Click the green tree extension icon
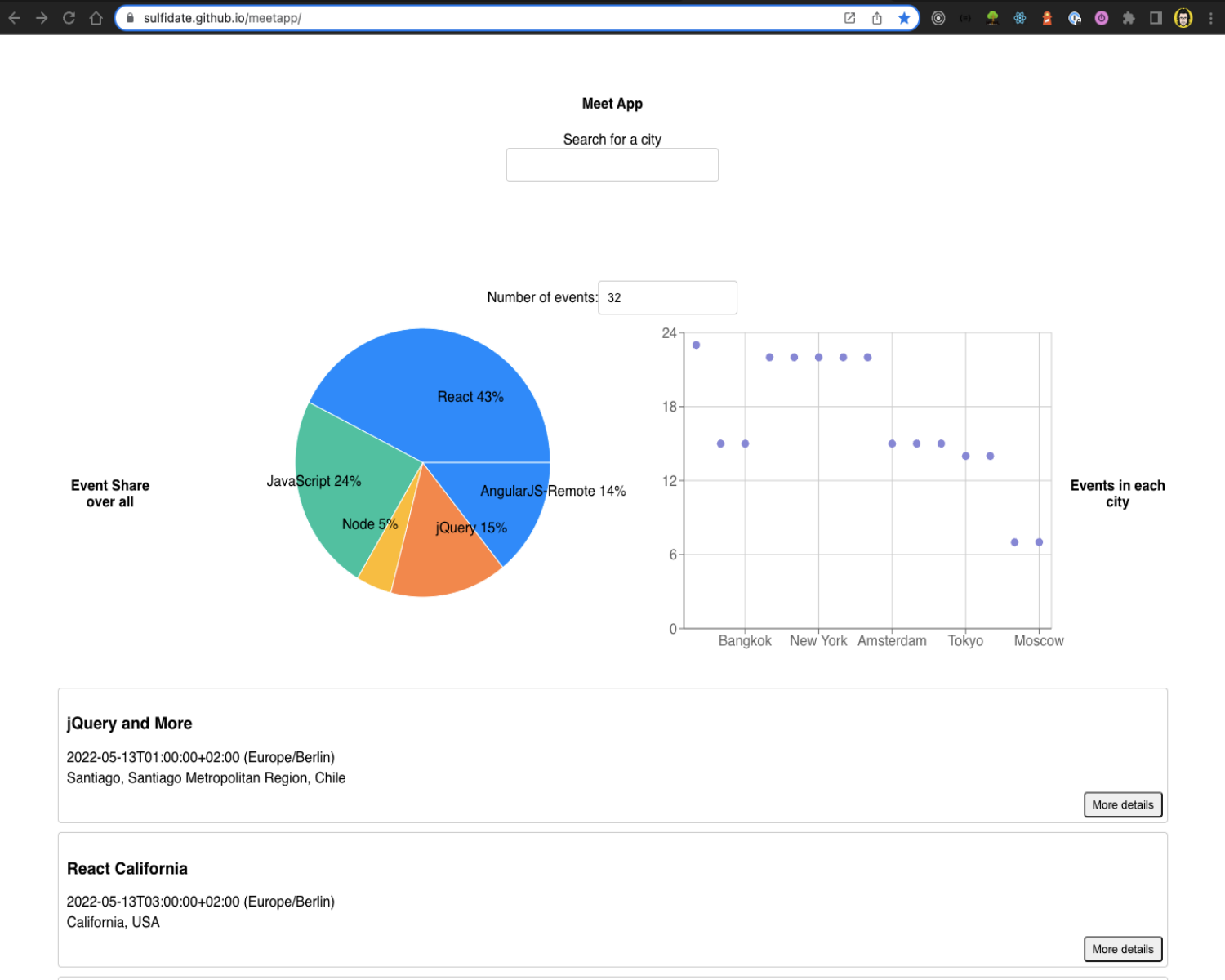1225x980 pixels. click(992, 18)
